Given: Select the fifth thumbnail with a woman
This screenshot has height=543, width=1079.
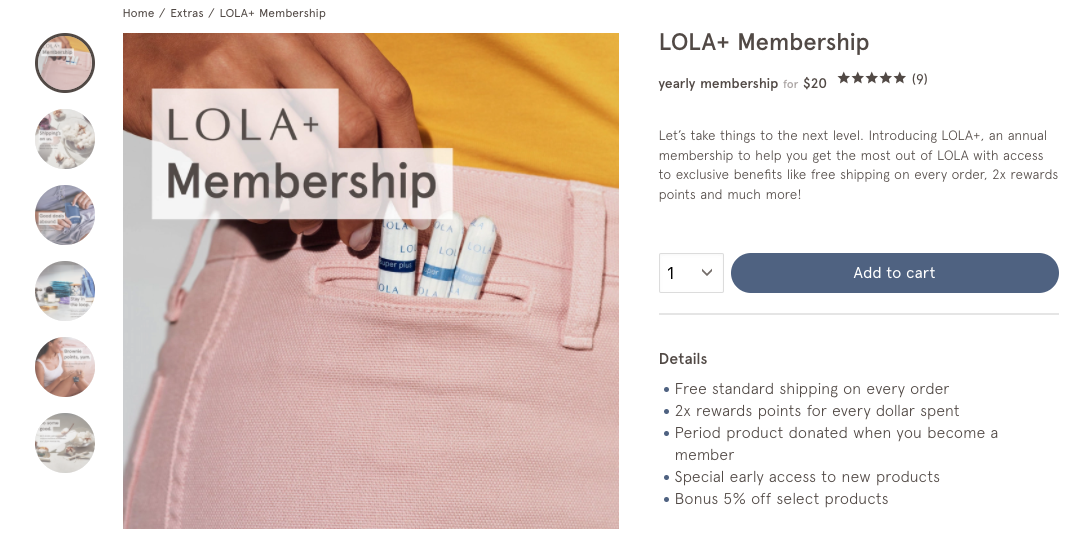Looking at the screenshot, I should click(65, 367).
